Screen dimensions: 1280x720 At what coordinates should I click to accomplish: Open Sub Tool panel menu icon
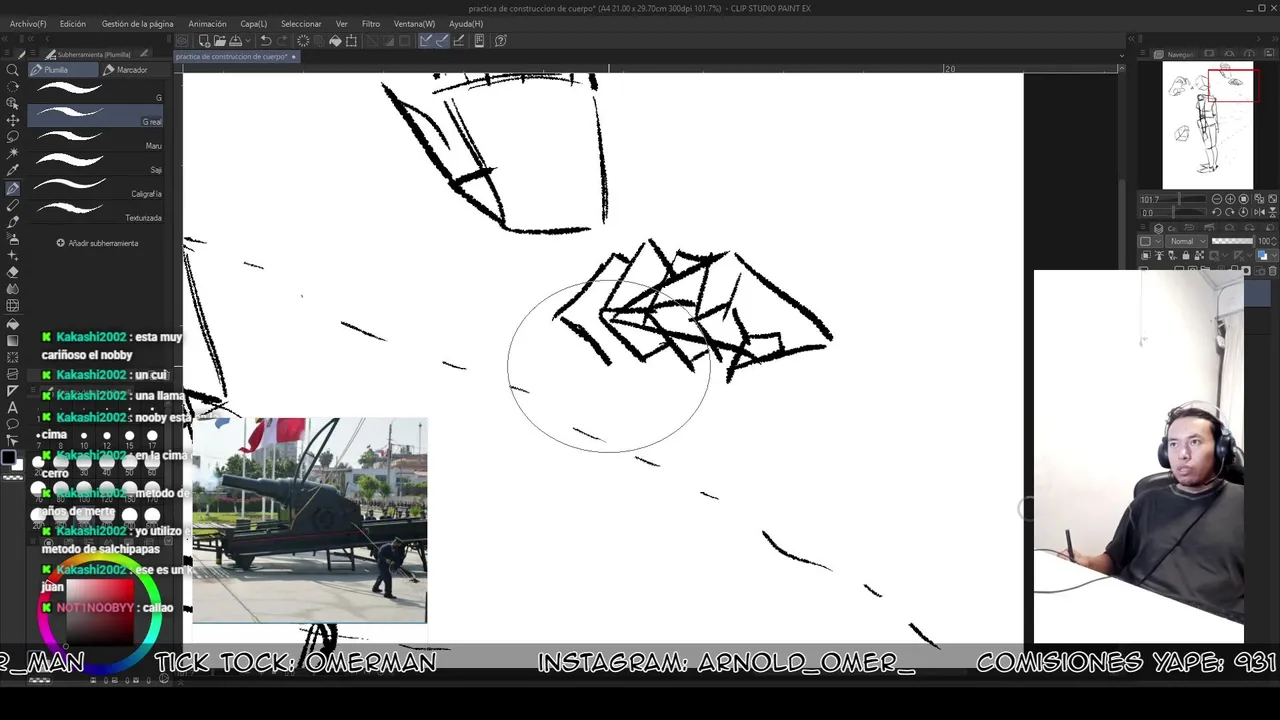34,54
